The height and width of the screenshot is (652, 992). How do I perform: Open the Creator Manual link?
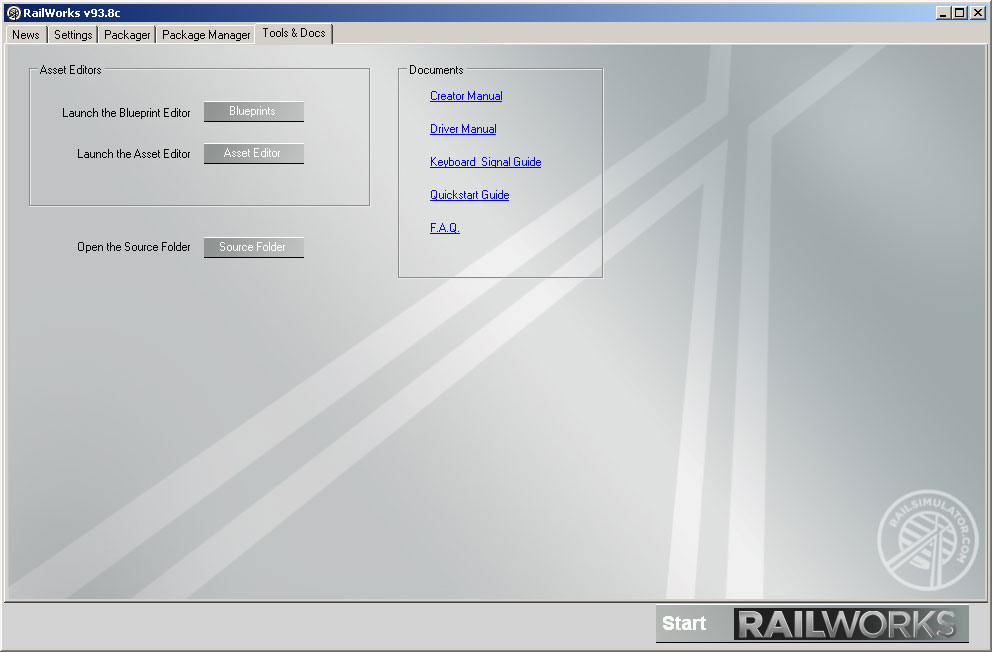(466, 96)
